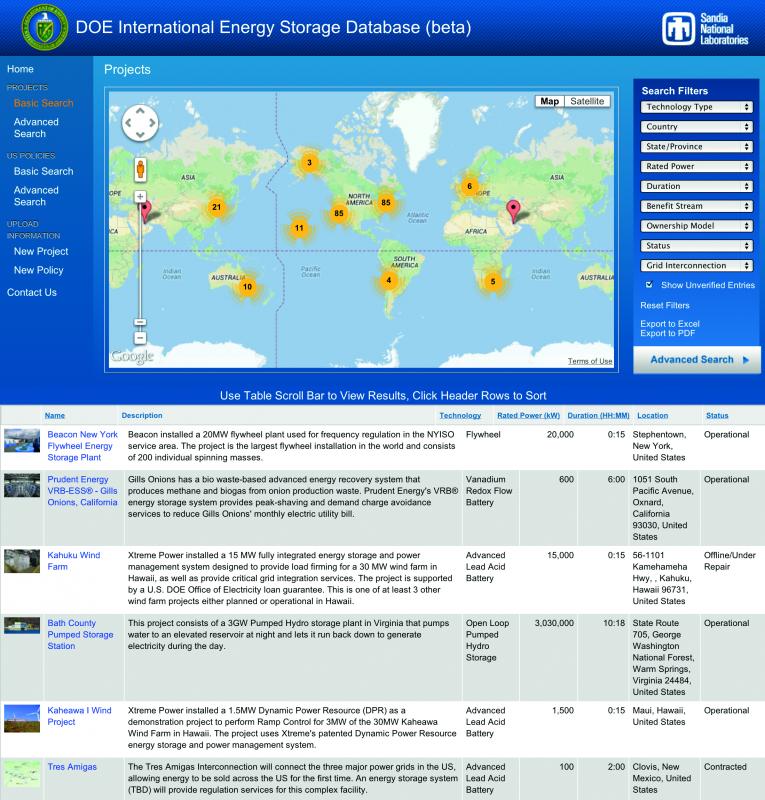Click the red pin marker beside the zoom slider

146,212
